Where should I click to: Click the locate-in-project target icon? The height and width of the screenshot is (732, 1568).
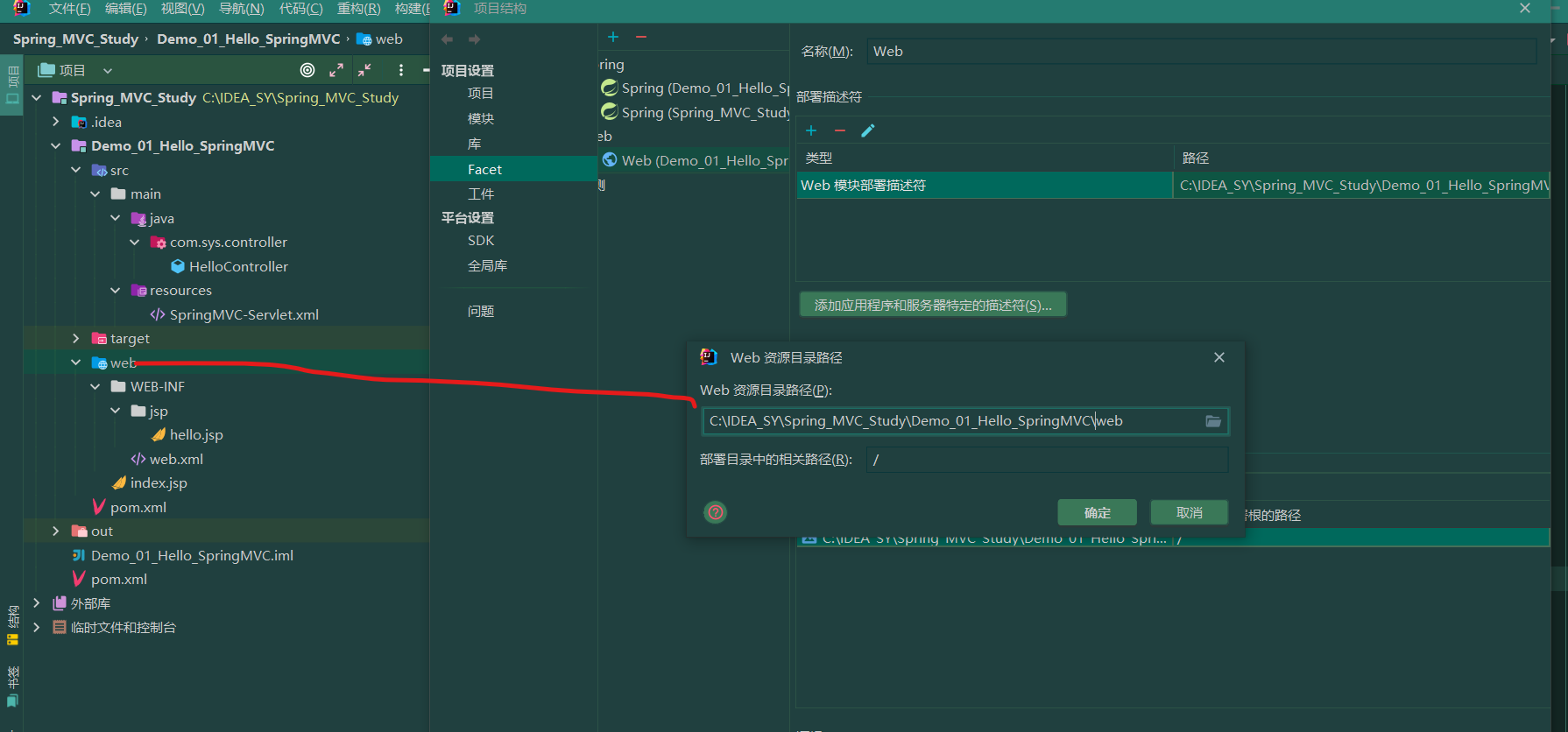pos(307,70)
